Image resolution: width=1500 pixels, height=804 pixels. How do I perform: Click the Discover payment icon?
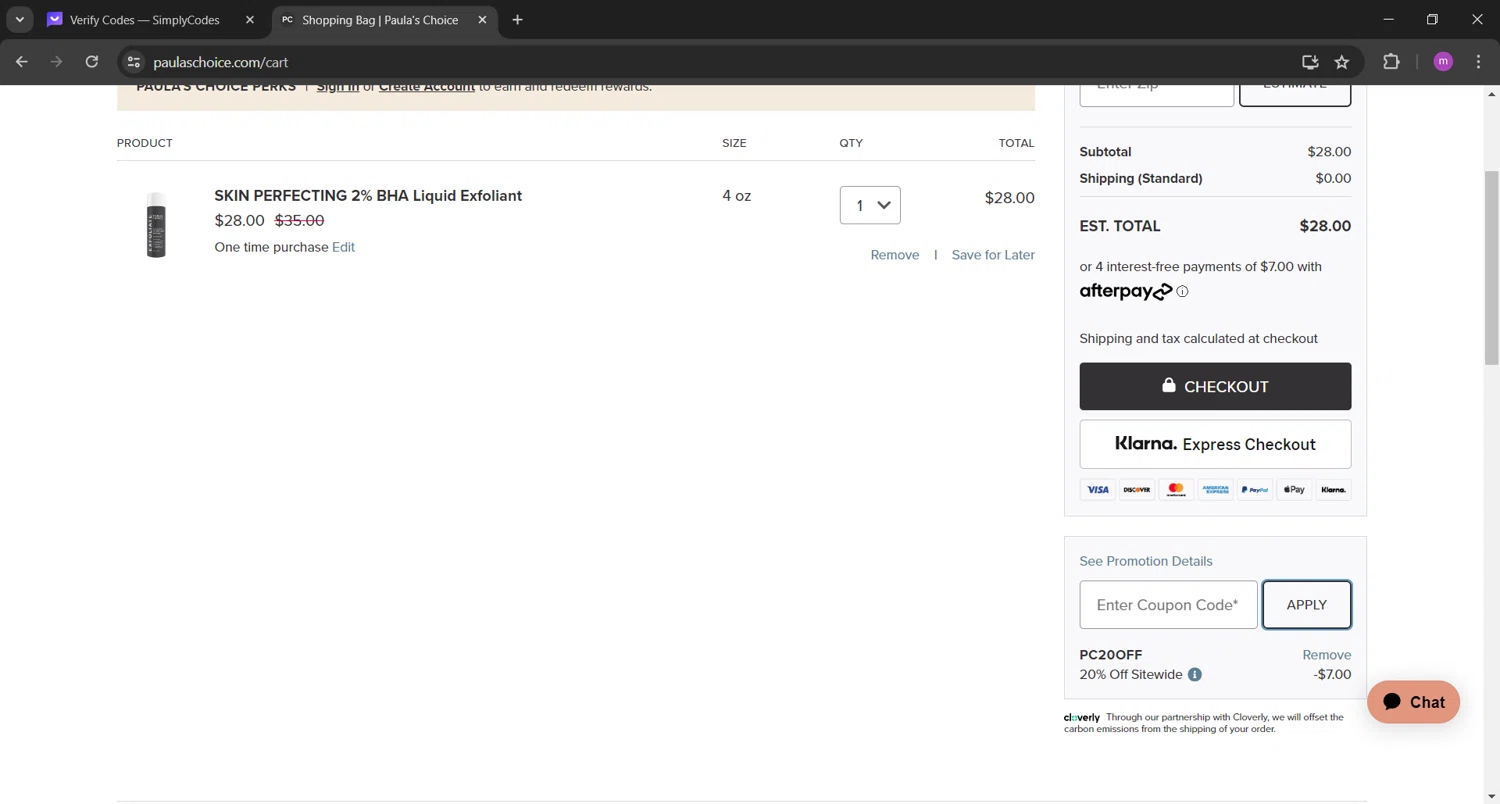tap(1137, 490)
